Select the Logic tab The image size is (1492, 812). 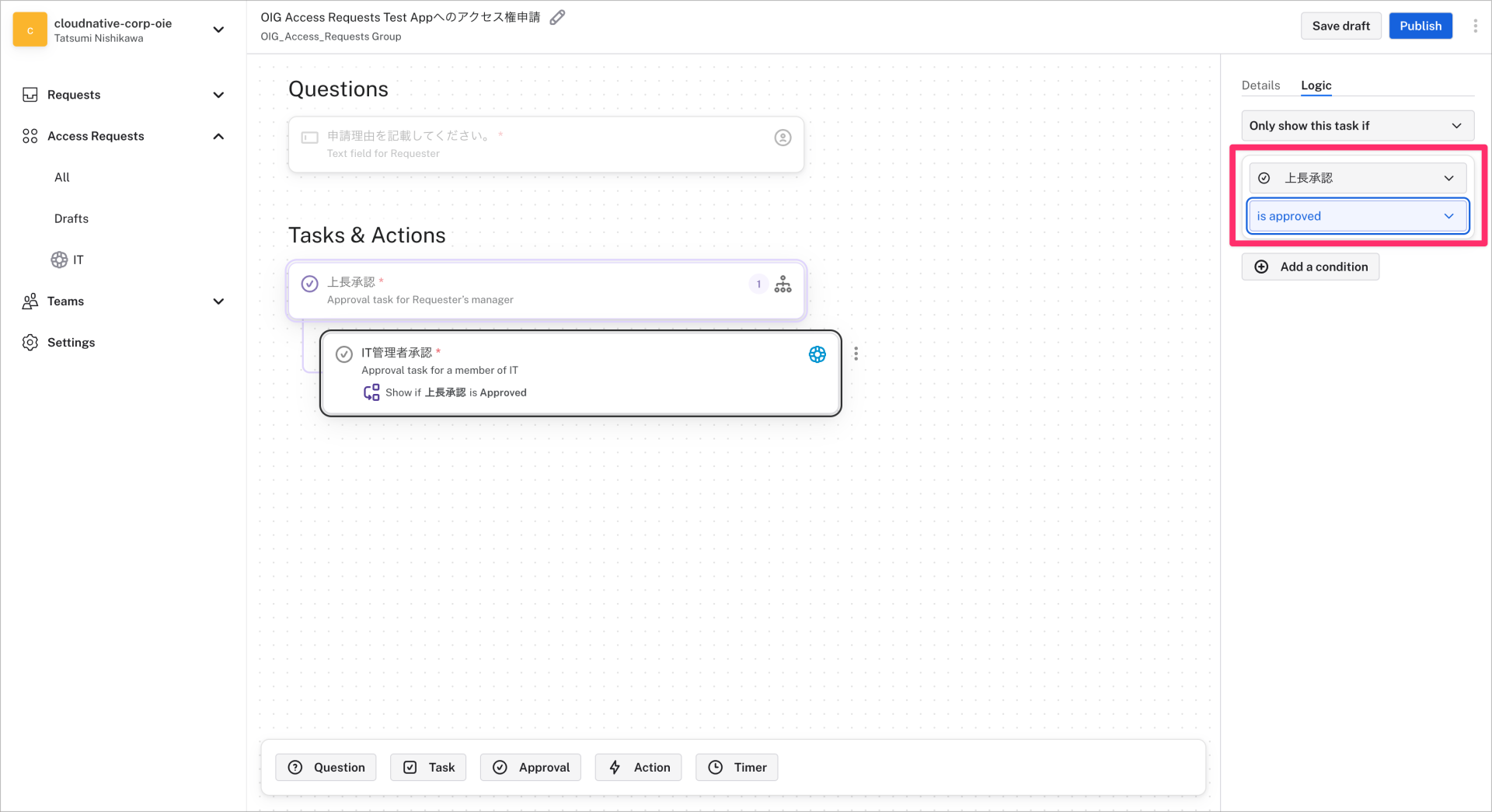1315,85
